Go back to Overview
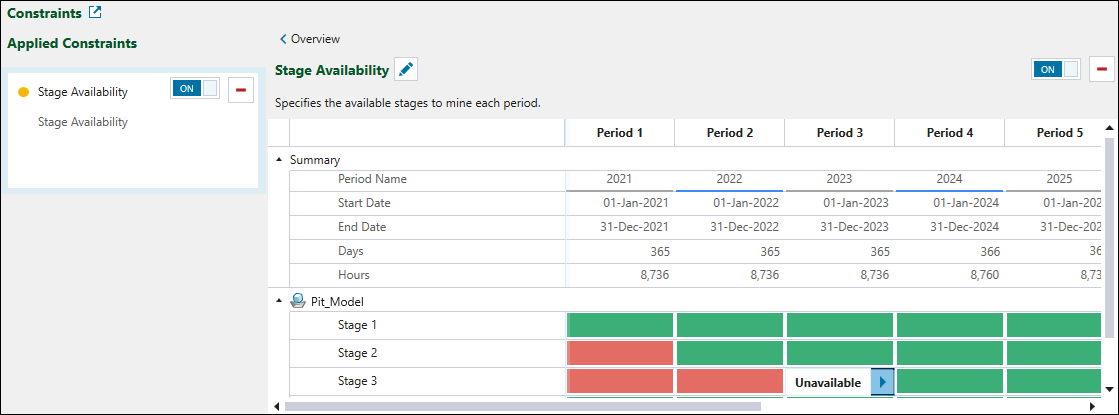Screen dimensions: 1119x415 310,39
